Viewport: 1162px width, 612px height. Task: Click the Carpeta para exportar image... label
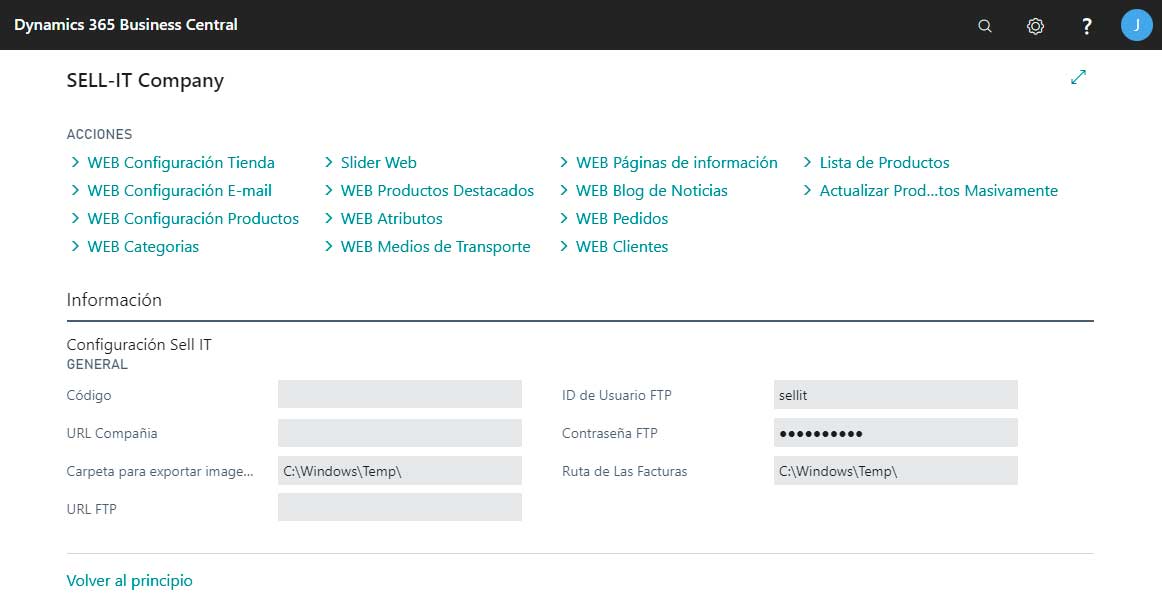tap(160, 471)
